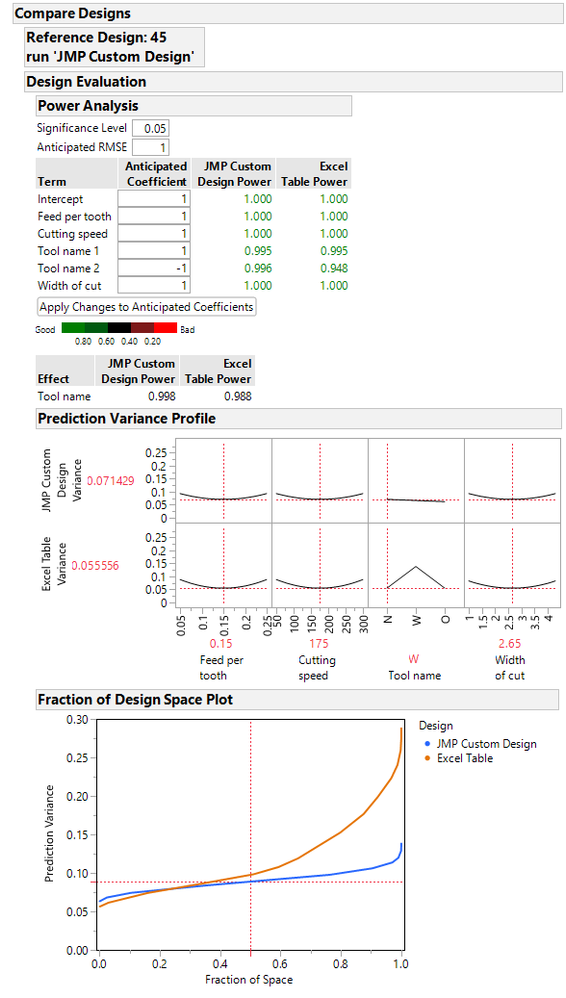The image size is (566, 998).
Task: Click the black middle legend swatch
Action: 119,329
